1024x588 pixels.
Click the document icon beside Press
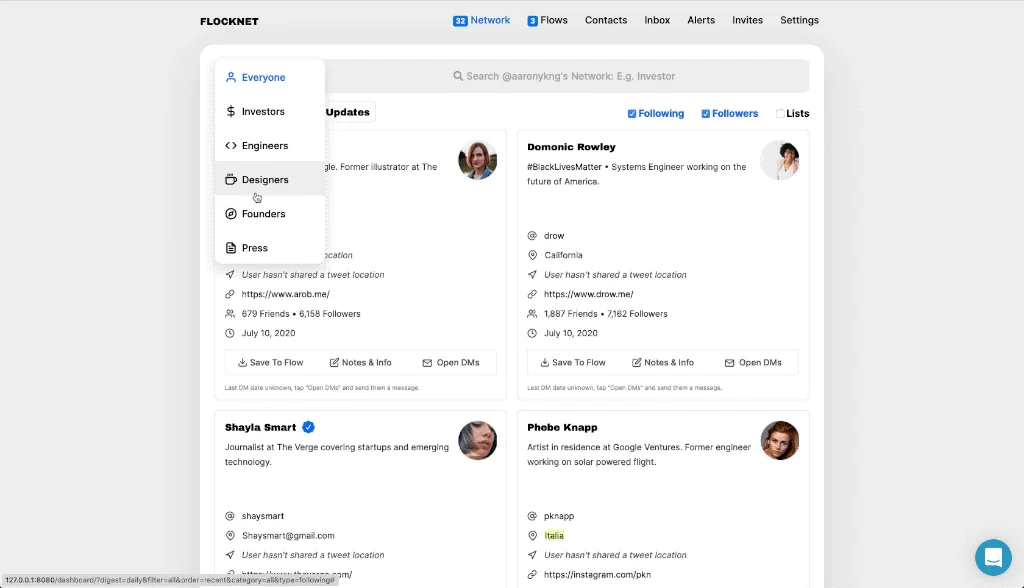(x=231, y=248)
